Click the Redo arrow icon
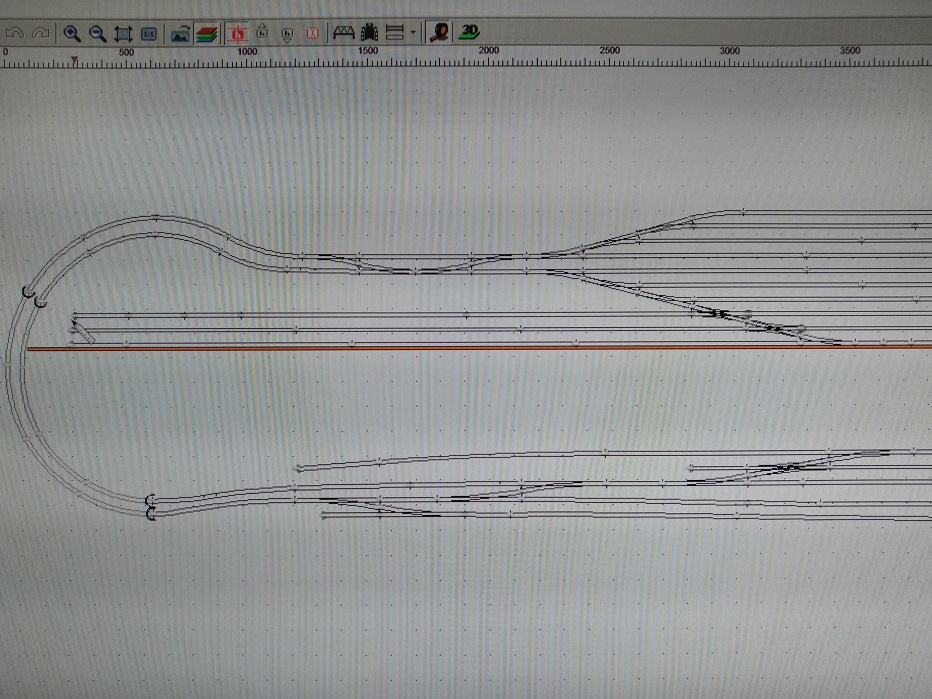This screenshot has height=699, width=932. pos(40,33)
